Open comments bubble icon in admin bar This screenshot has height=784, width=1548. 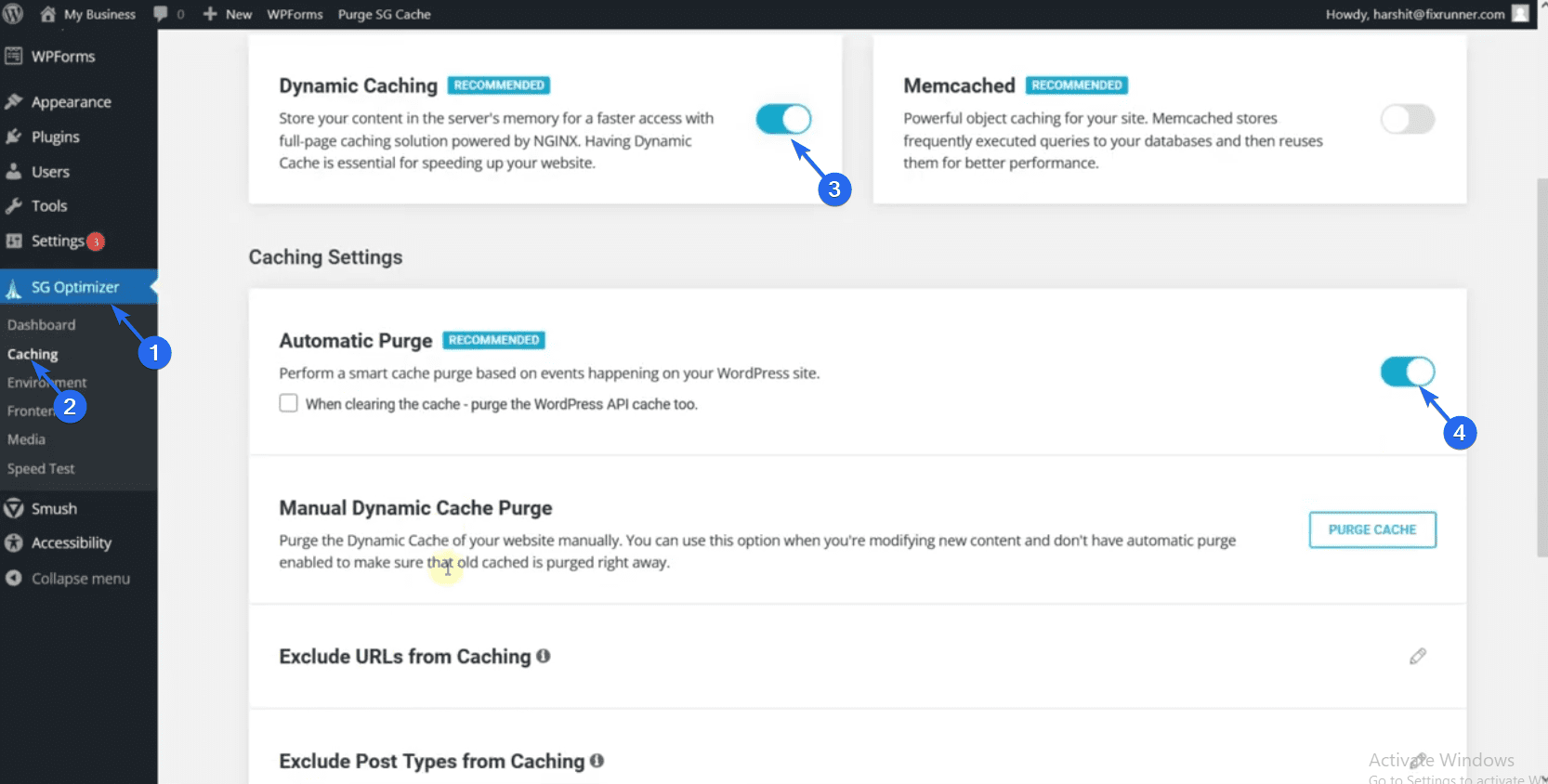pyautogui.click(x=161, y=14)
